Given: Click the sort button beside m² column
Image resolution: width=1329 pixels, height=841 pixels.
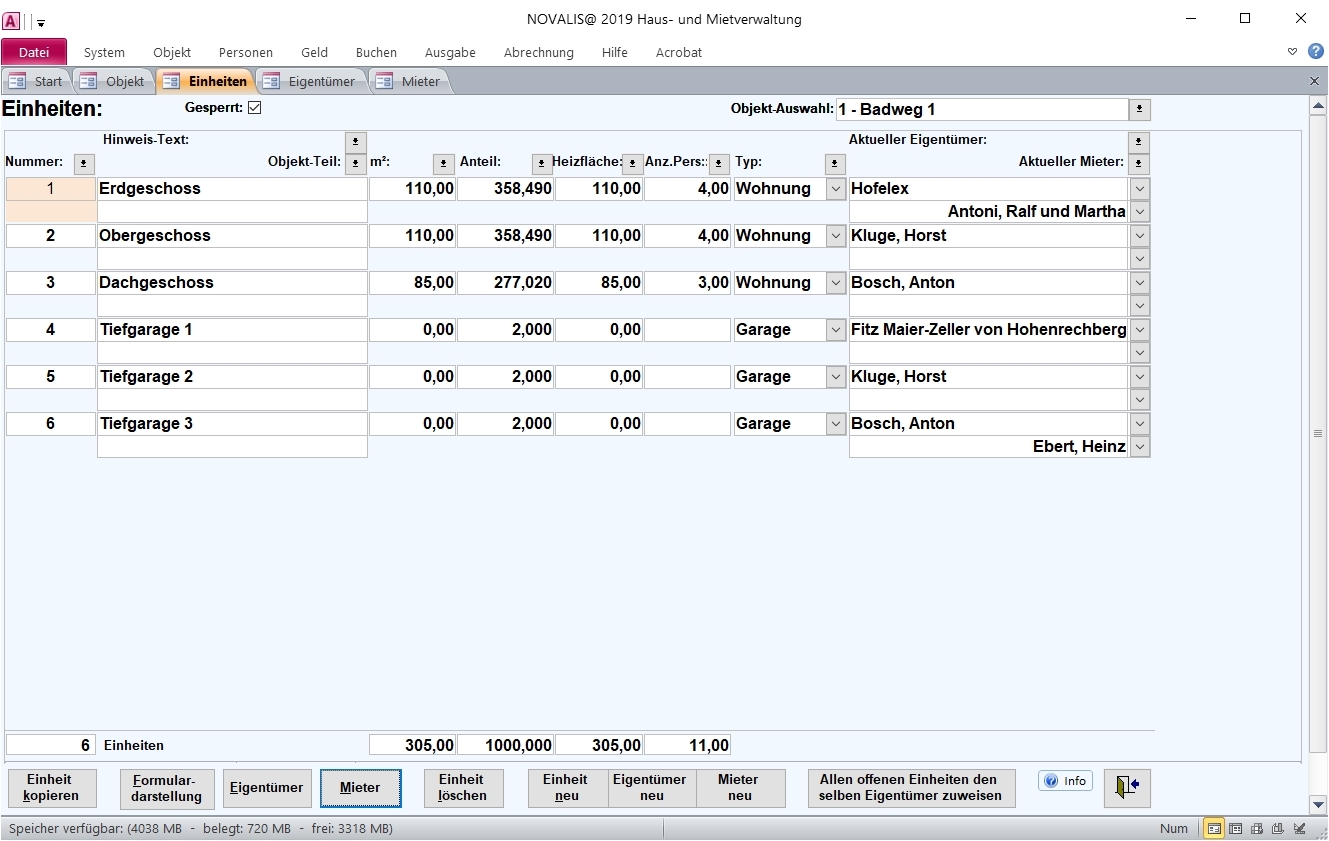Looking at the screenshot, I should click(443, 163).
